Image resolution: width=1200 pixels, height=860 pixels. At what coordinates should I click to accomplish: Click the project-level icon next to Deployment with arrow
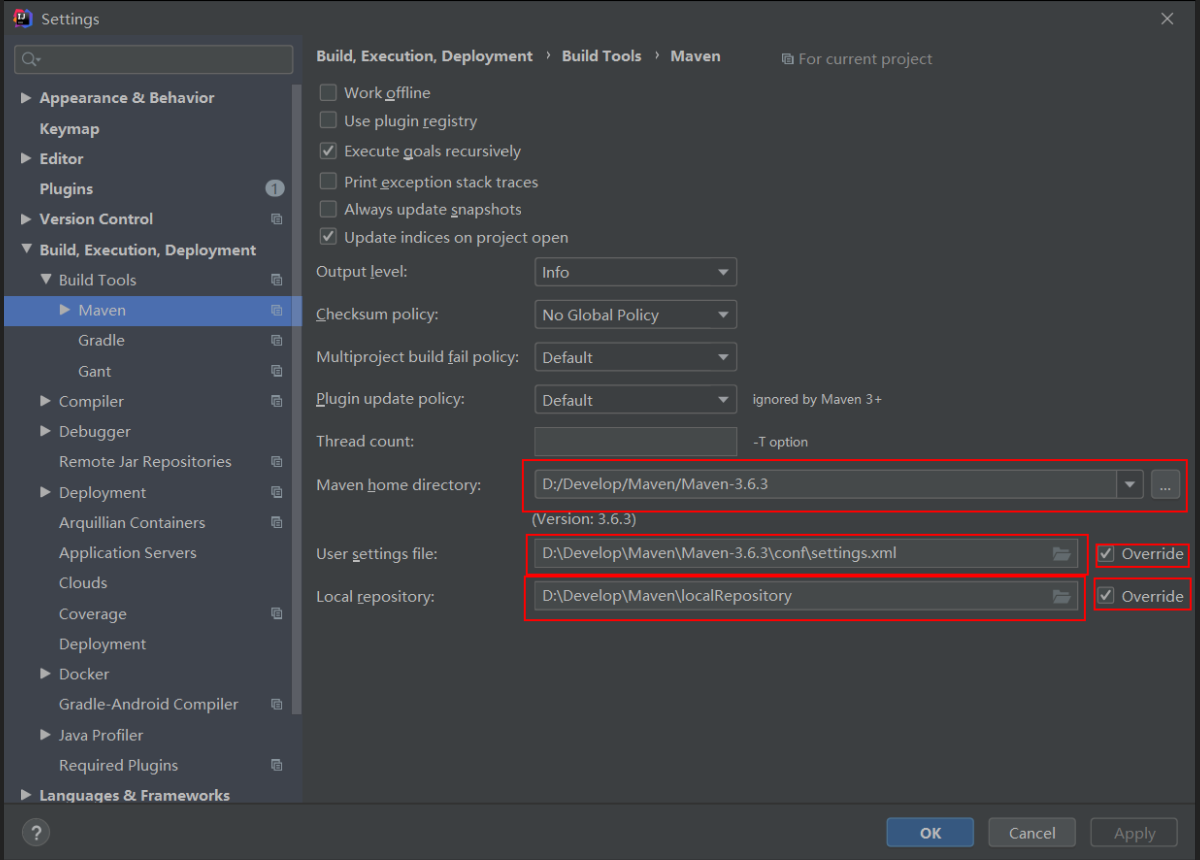click(277, 492)
